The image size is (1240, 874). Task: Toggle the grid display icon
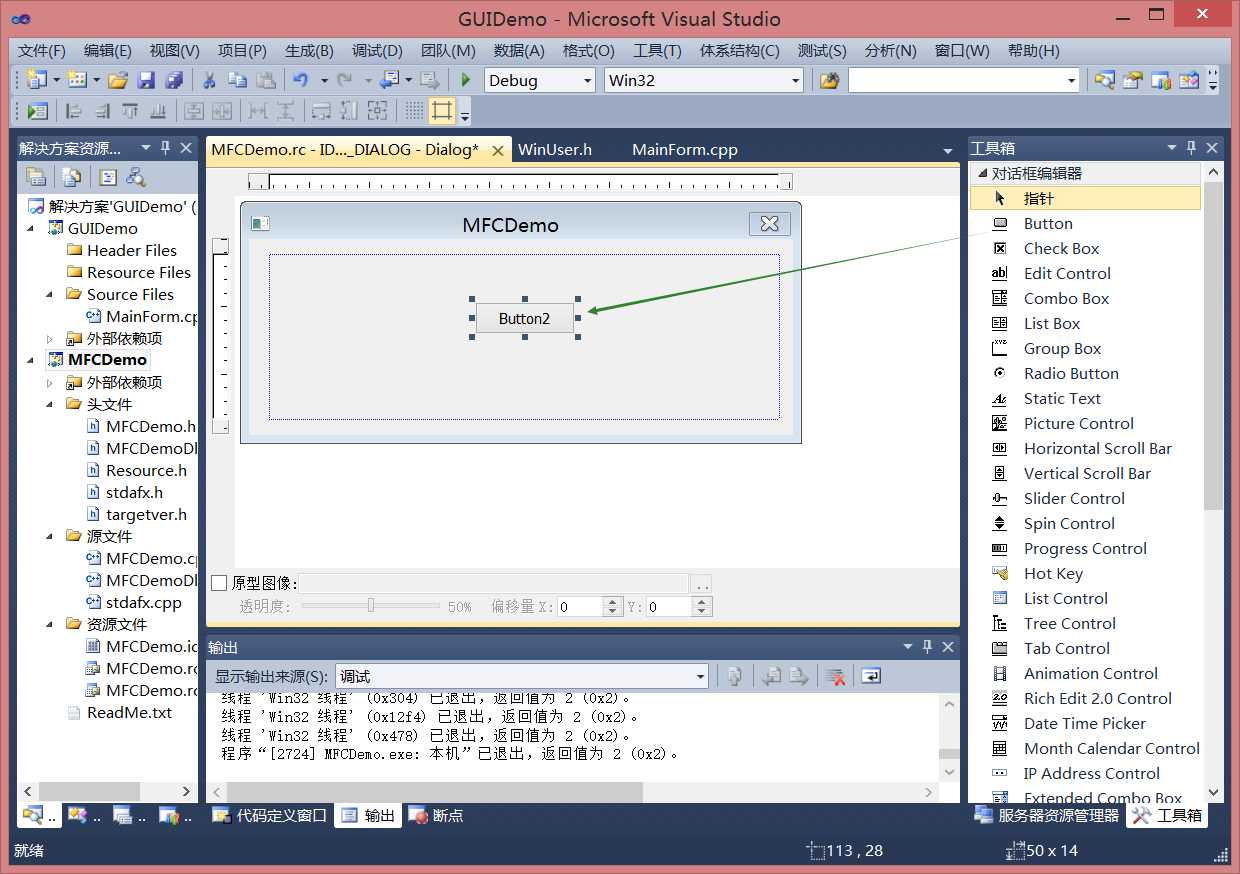pos(414,111)
